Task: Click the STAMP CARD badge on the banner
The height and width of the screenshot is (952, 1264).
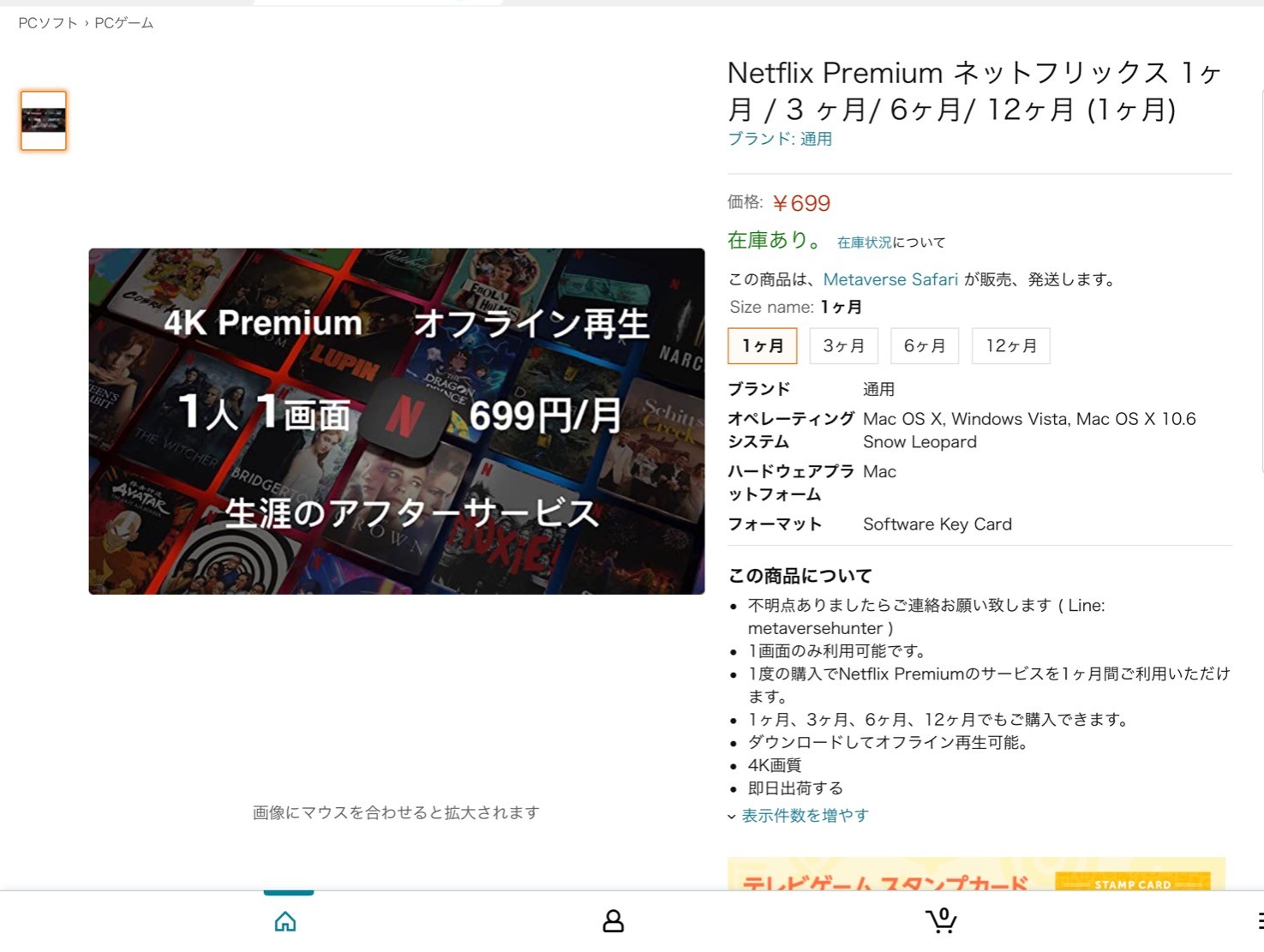Action: point(1133,883)
